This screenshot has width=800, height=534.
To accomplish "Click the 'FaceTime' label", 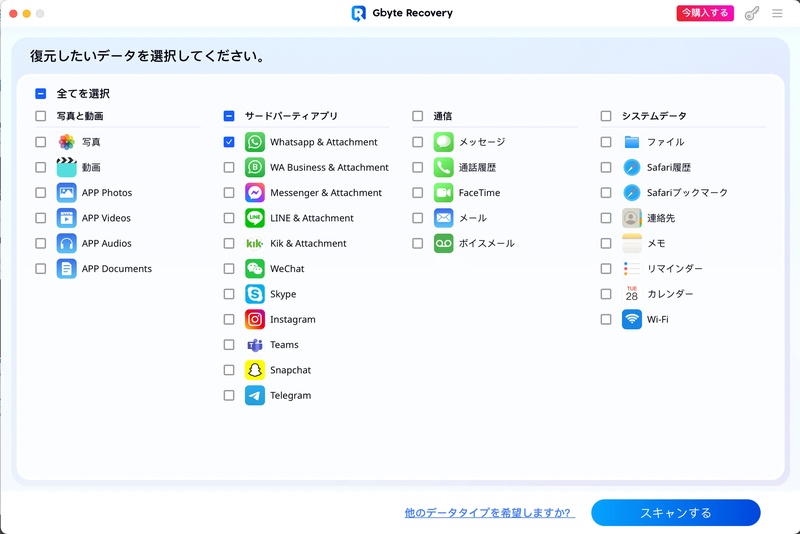I will pos(479,193).
